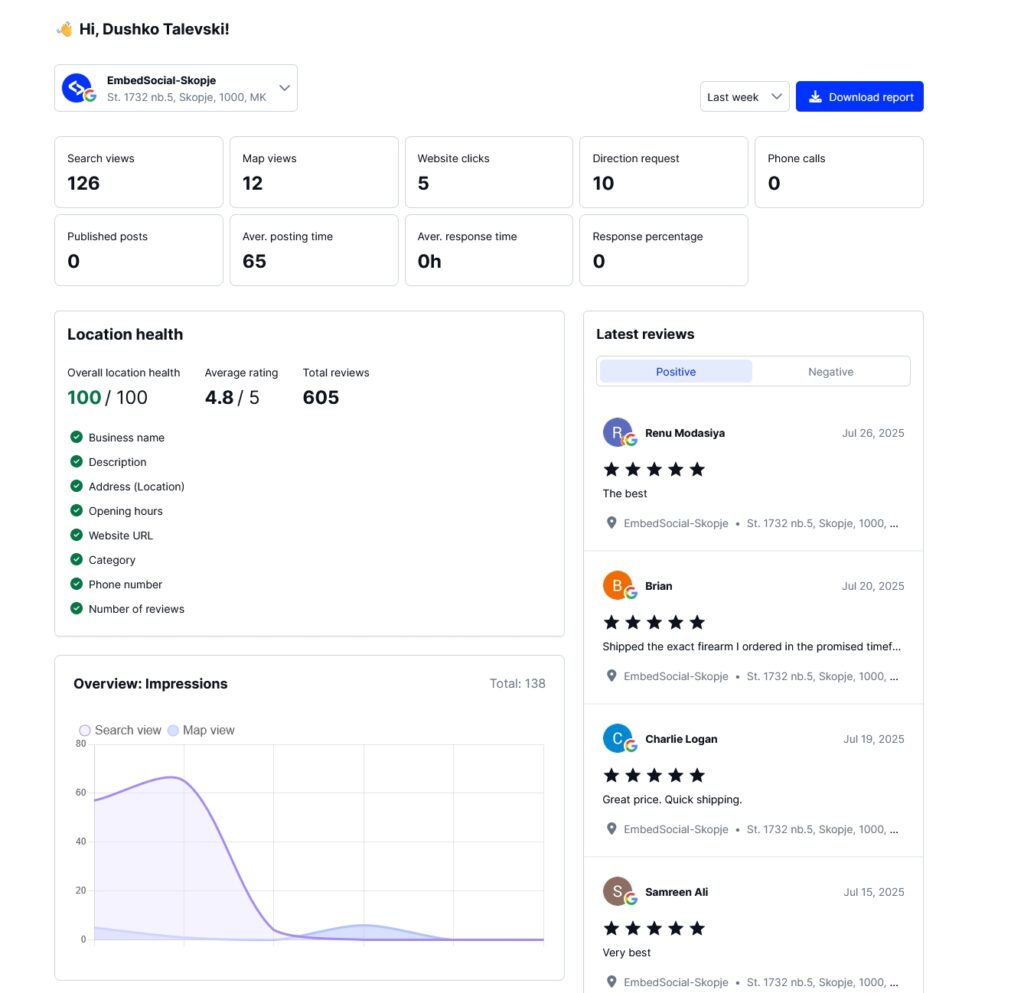Screen dimensions: 1024x993
Task: Click the download arrow icon in report button
Action: tap(815, 97)
